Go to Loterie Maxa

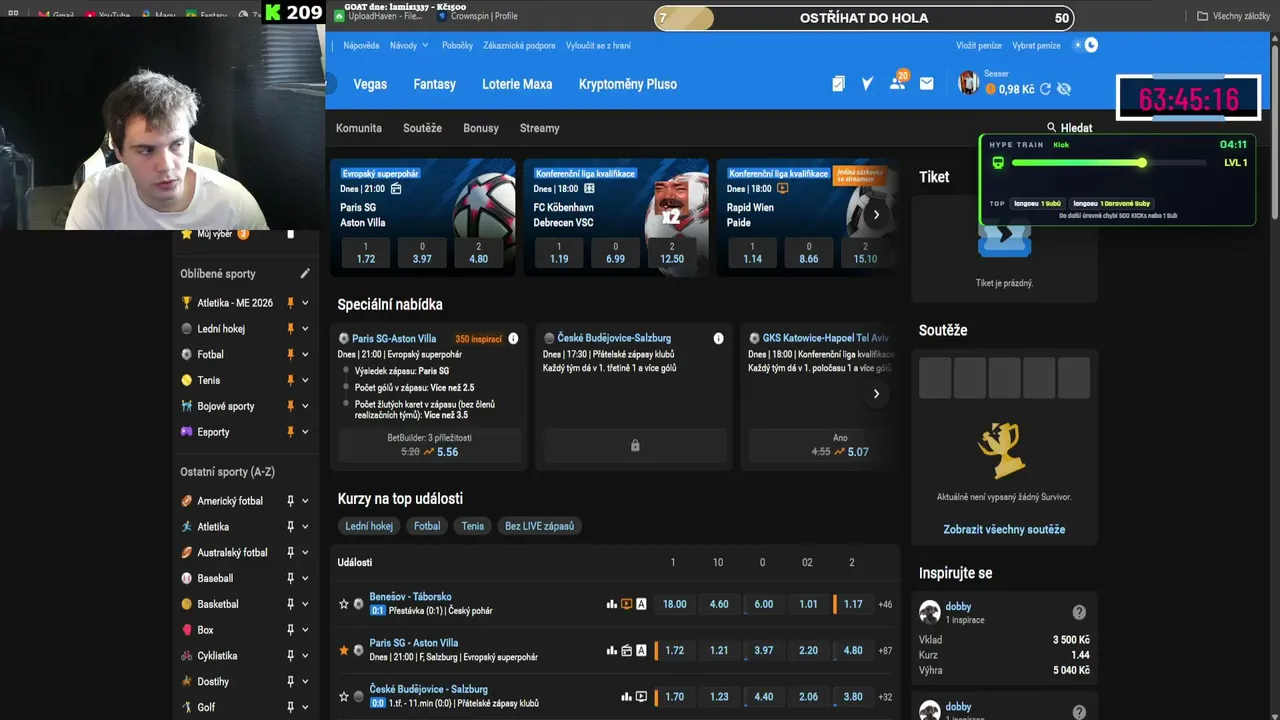click(517, 84)
